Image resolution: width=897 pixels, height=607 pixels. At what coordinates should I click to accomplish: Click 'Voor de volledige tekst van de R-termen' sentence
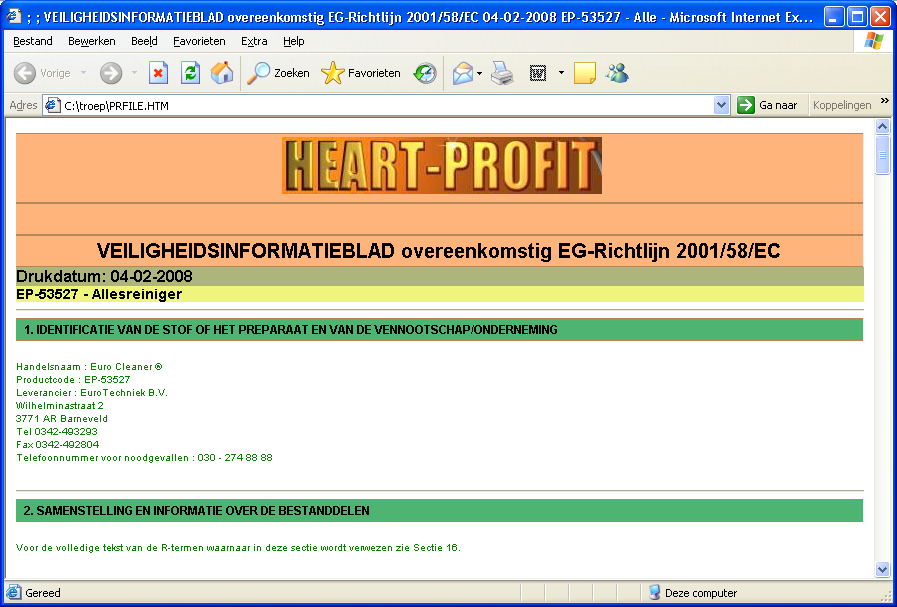[238, 548]
